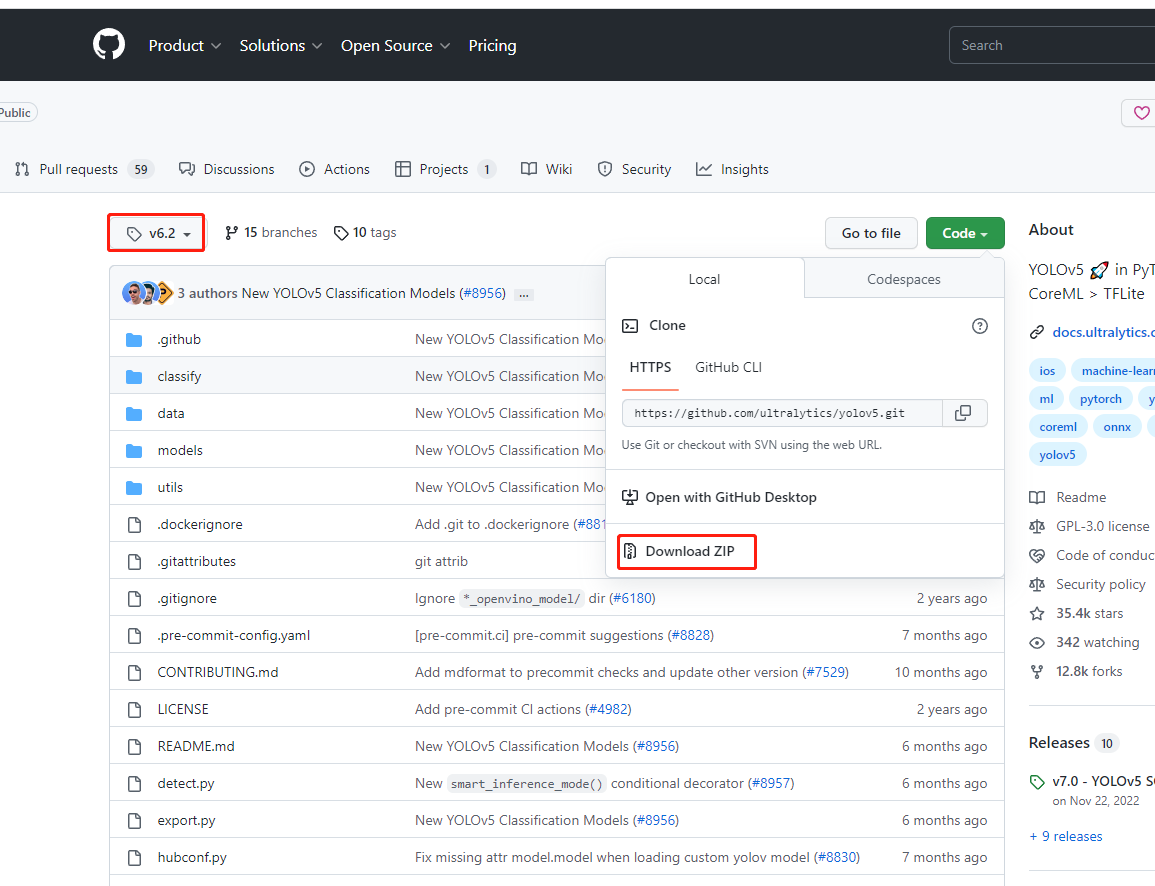Click the docs link chain icon
Image resolution: width=1155 pixels, height=886 pixels.
(x=1037, y=332)
